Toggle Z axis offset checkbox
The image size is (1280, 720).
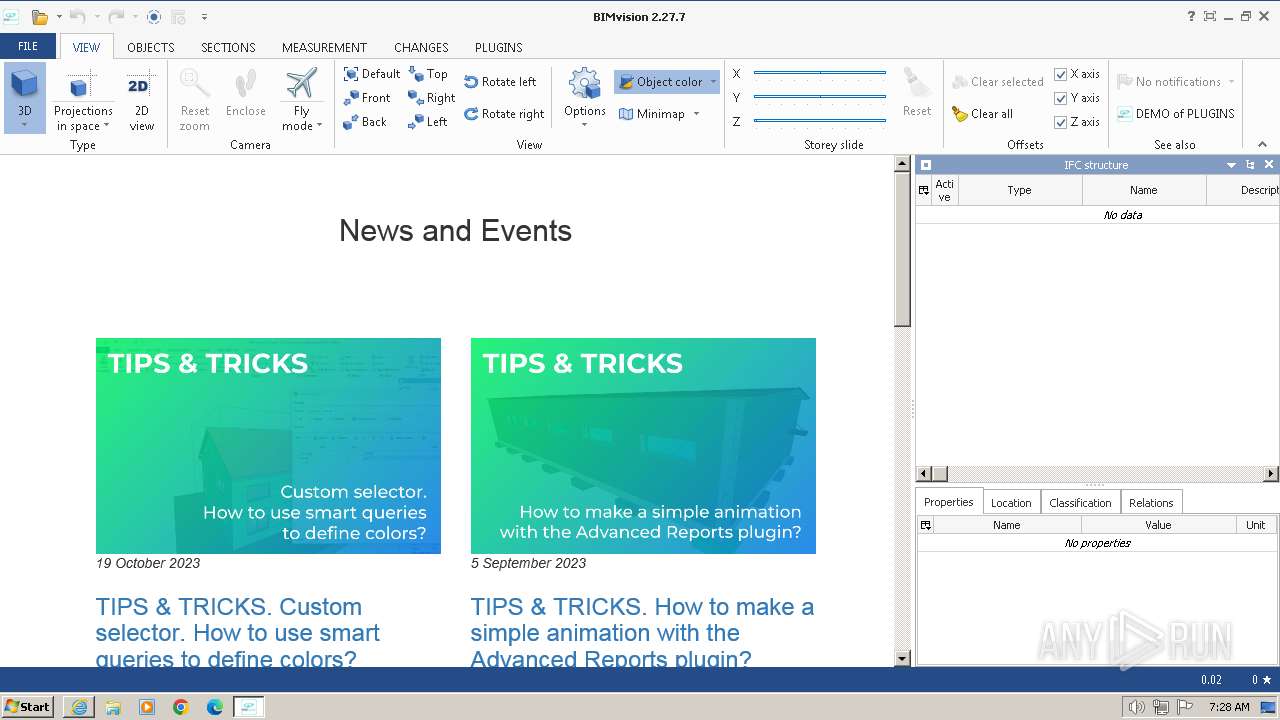[x=1061, y=122]
